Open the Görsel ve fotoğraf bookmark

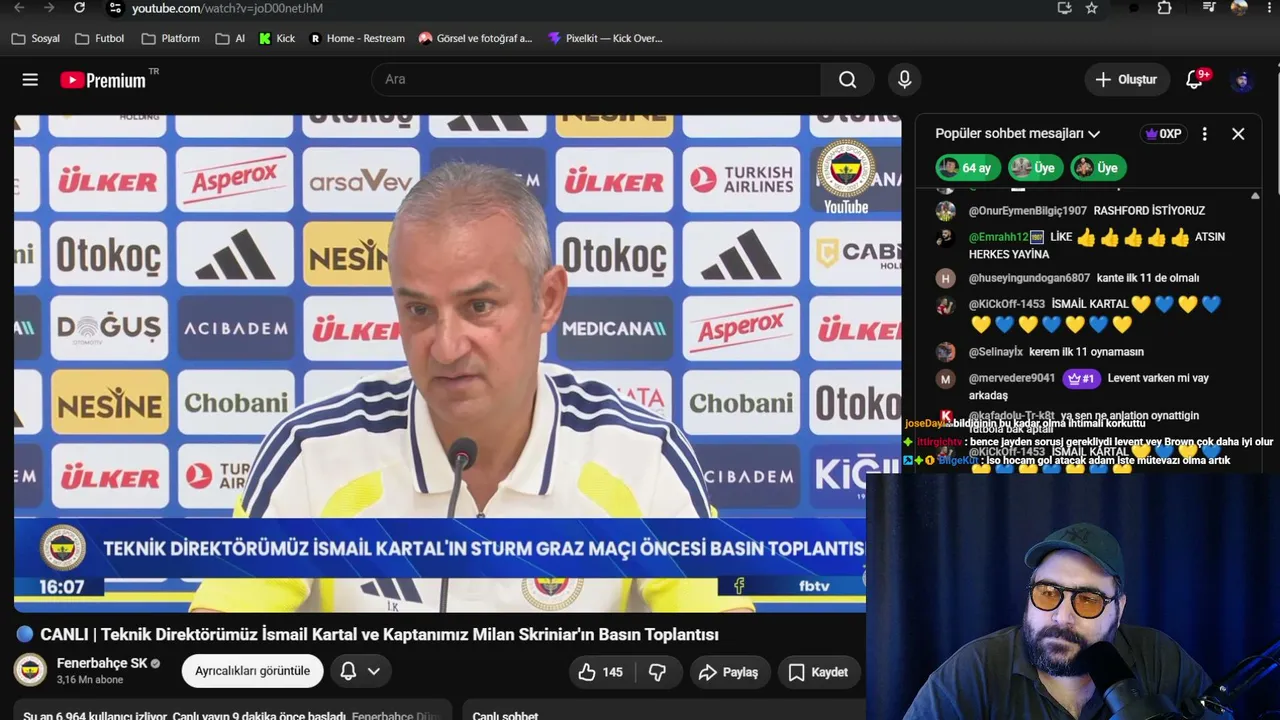pos(476,38)
